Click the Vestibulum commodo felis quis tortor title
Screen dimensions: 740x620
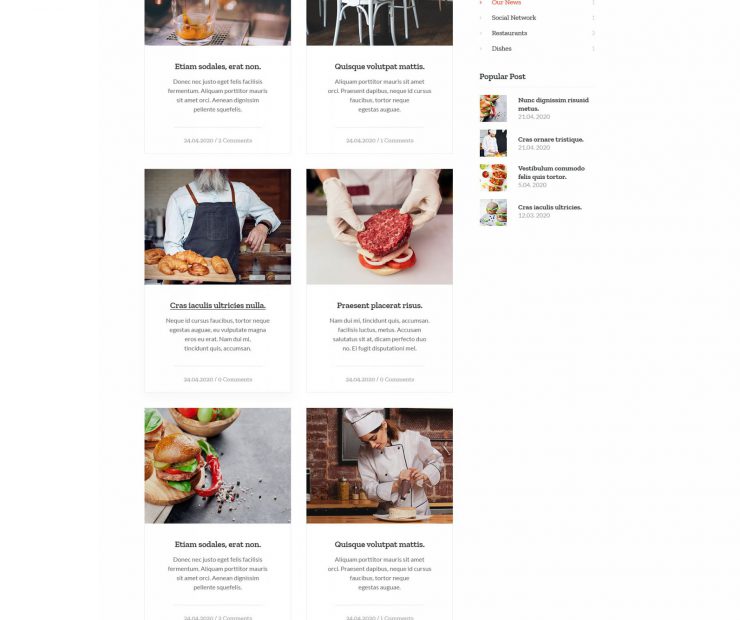(x=551, y=173)
